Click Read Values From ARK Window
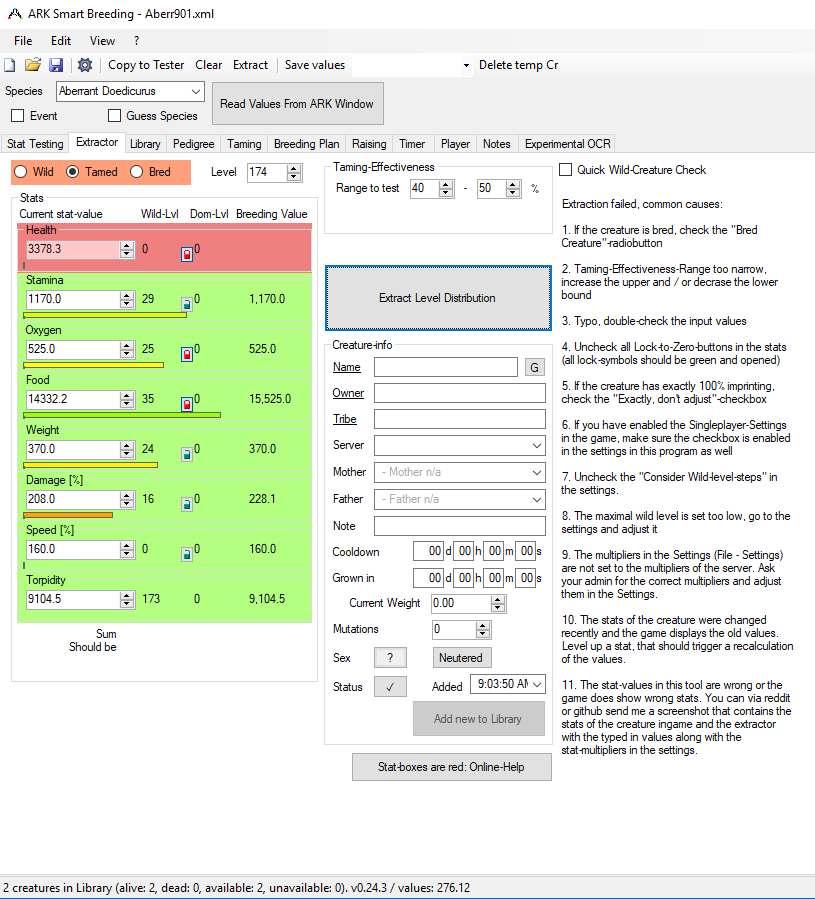Viewport: 815px width, 899px height. pos(297,103)
